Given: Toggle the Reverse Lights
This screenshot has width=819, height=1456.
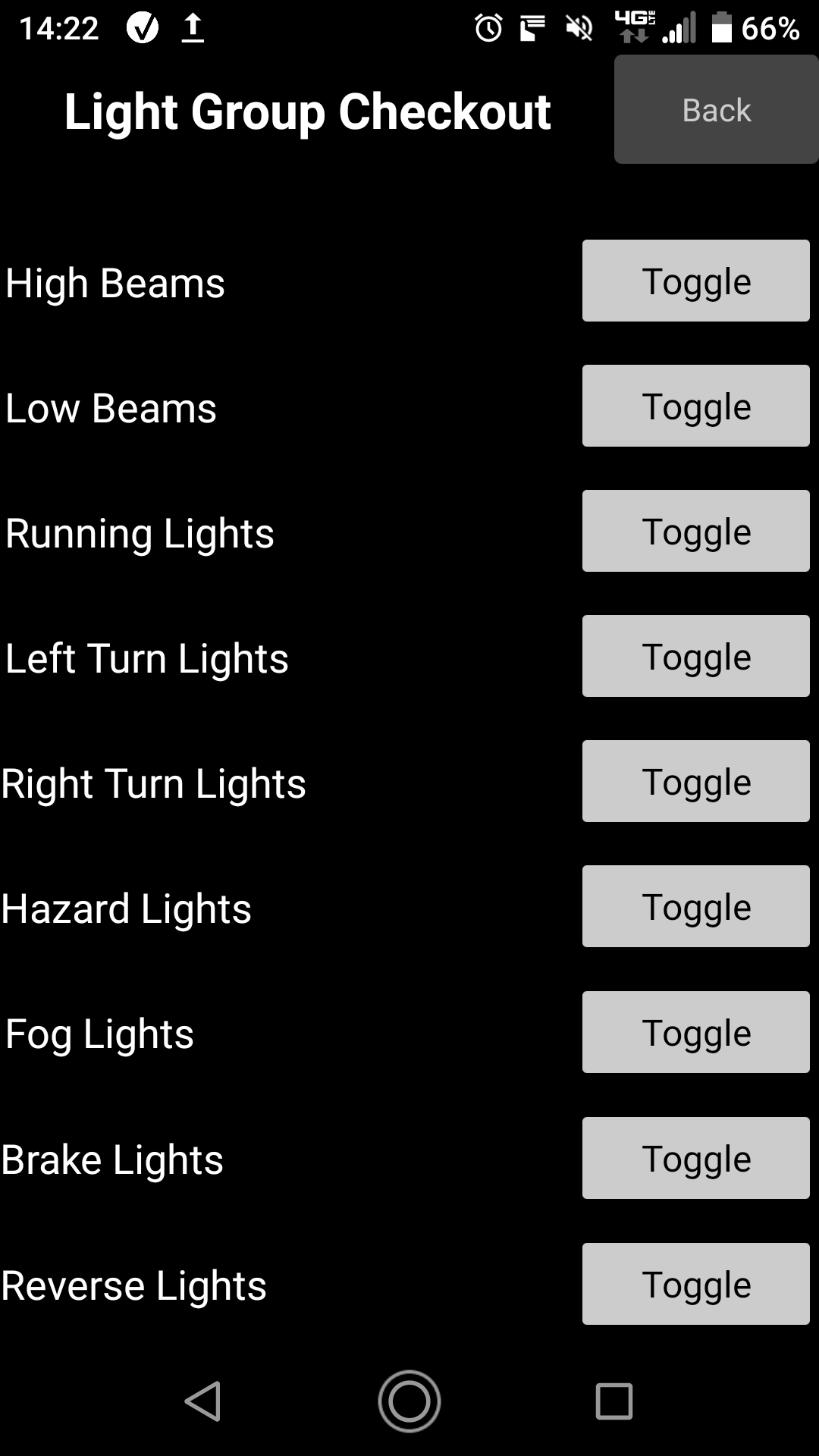Looking at the screenshot, I should 695,1284.
